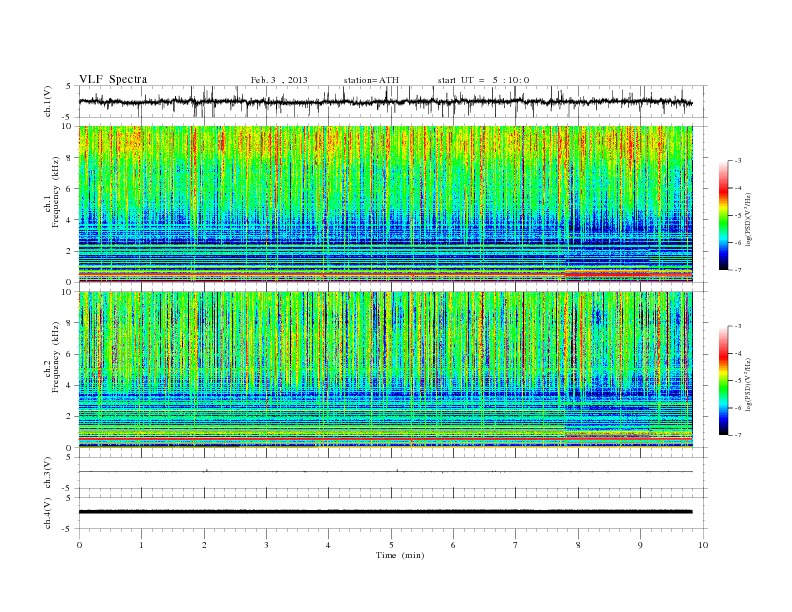792x612 pixels.
Task: Select the date text 'Feb. 3, 2013'
Action: click(279, 80)
